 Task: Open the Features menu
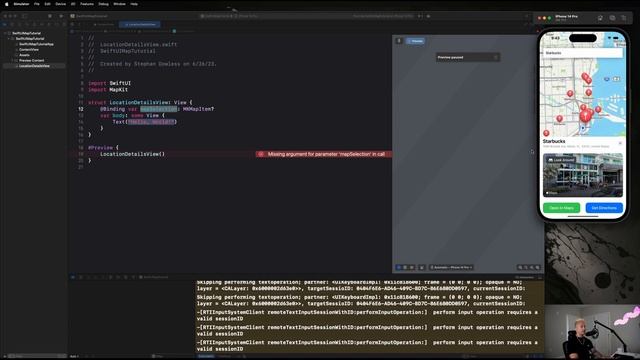(87, 4)
